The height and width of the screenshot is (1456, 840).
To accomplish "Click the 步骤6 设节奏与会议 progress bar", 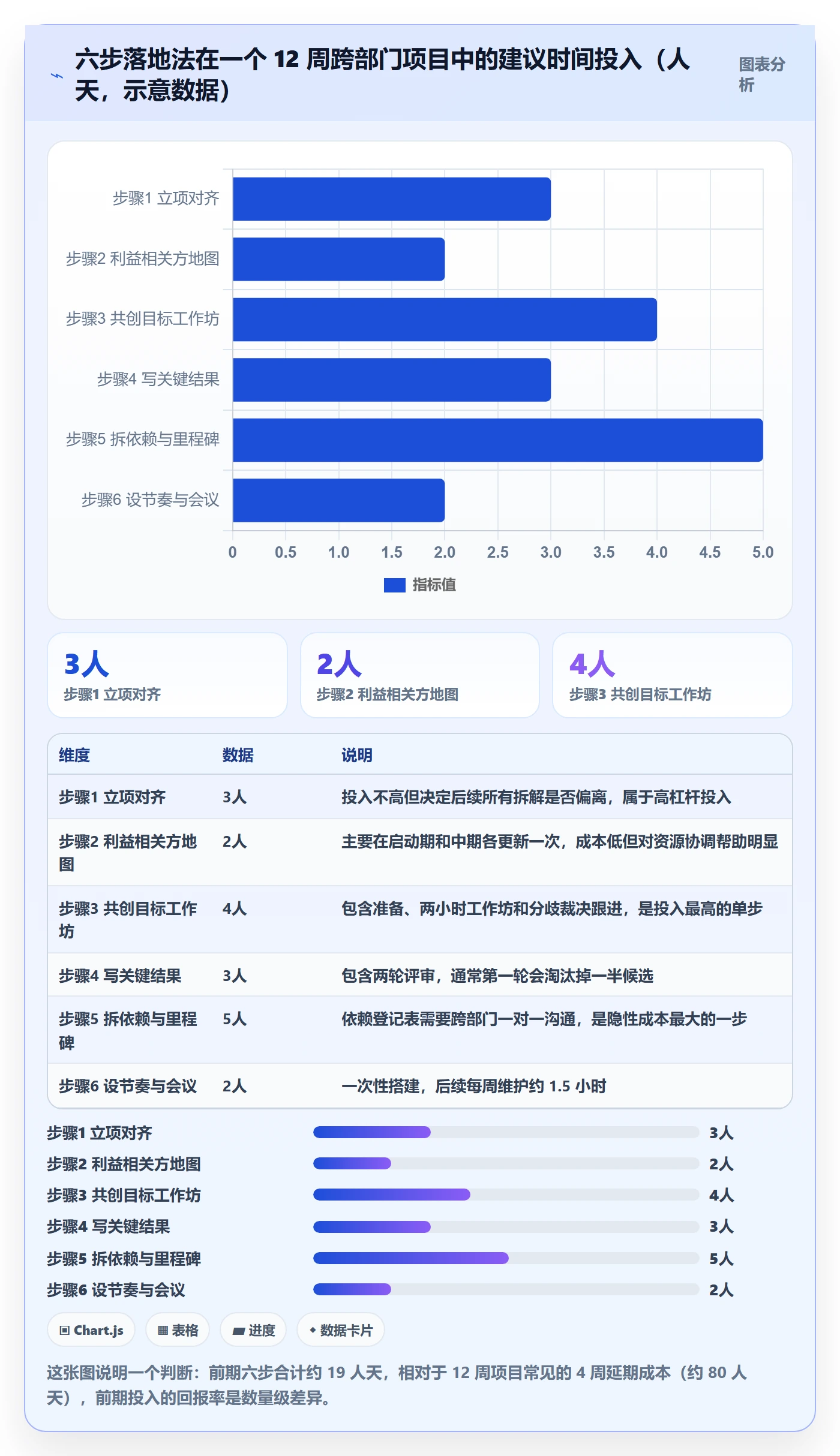I will point(506,1289).
